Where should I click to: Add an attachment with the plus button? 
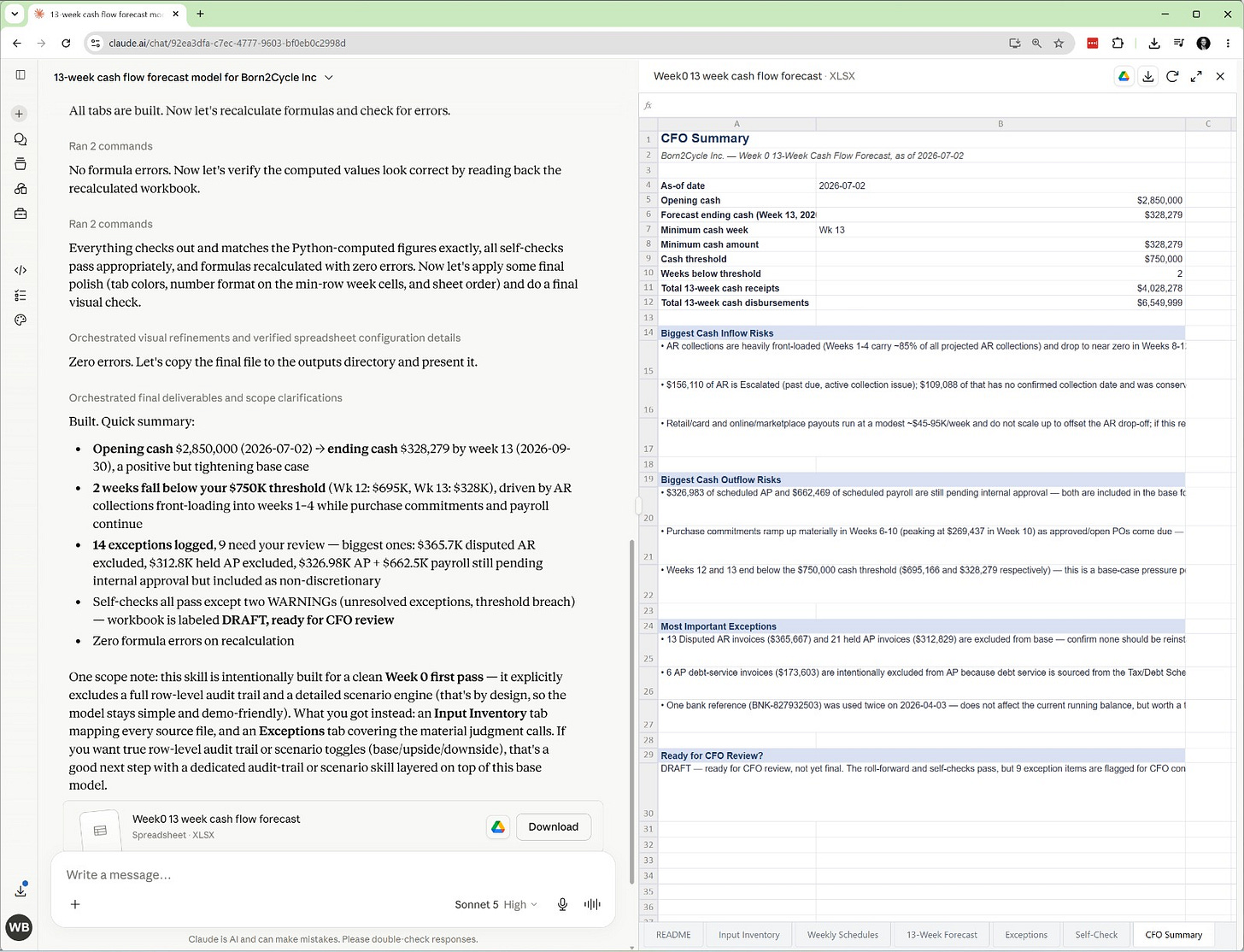click(x=75, y=904)
